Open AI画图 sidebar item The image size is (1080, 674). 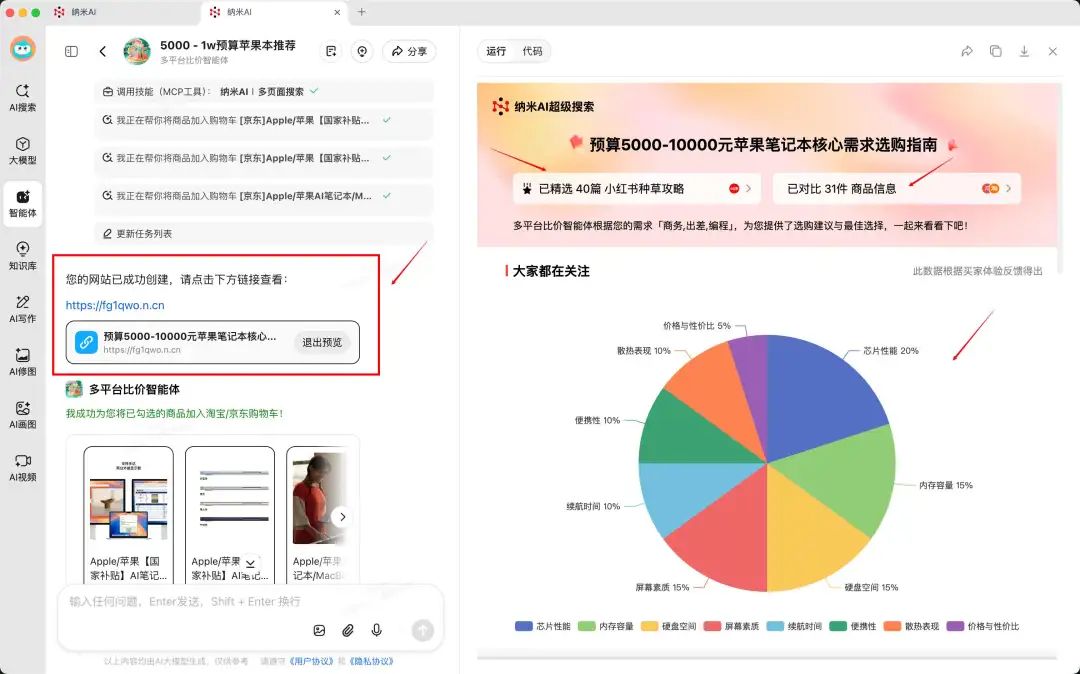(x=23, y=414)
